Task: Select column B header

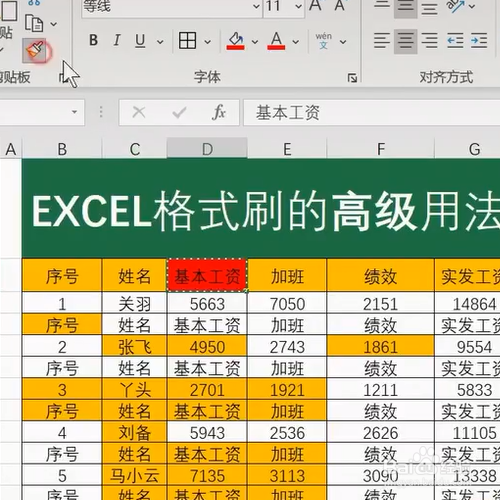Action: click(x=62, y=149)
